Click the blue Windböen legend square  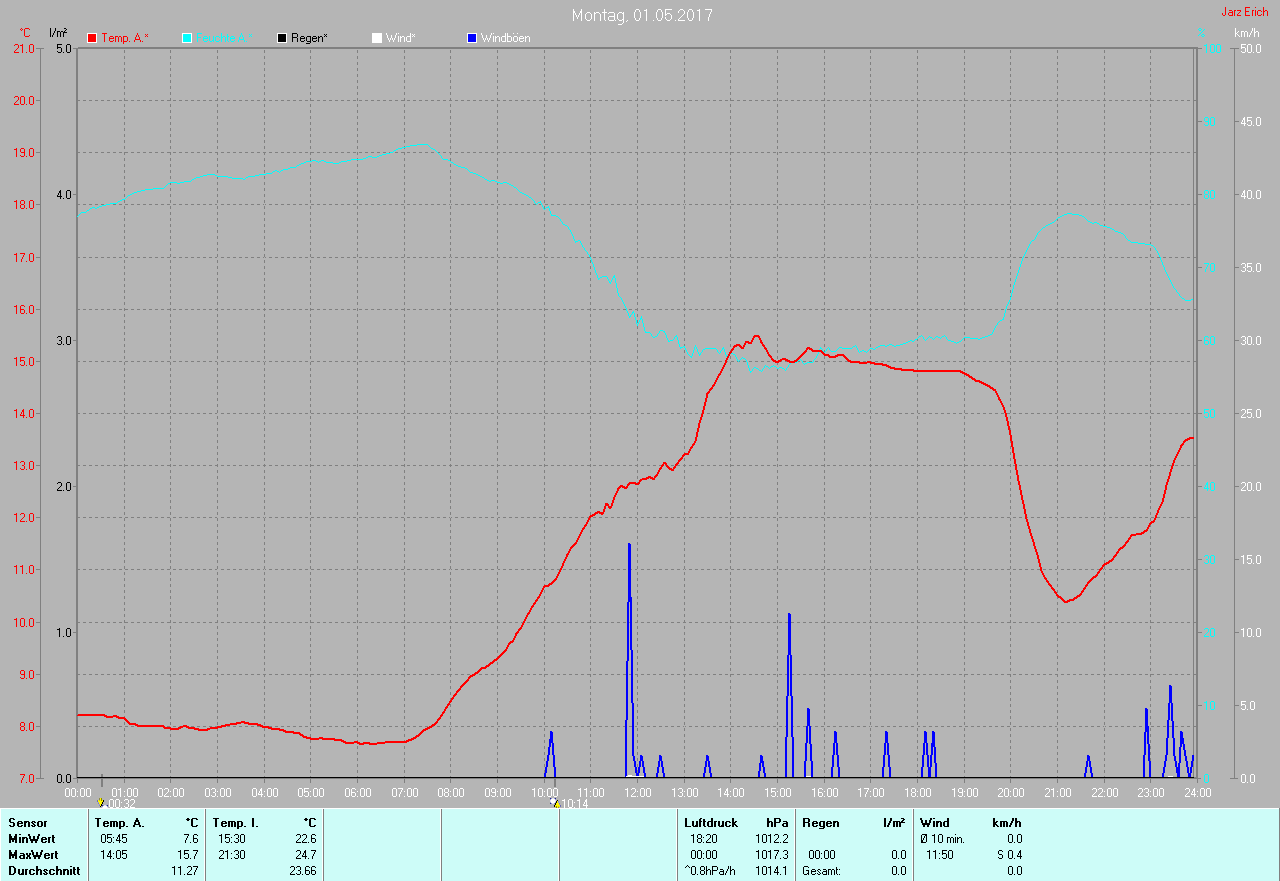click(x=472, y=38)
